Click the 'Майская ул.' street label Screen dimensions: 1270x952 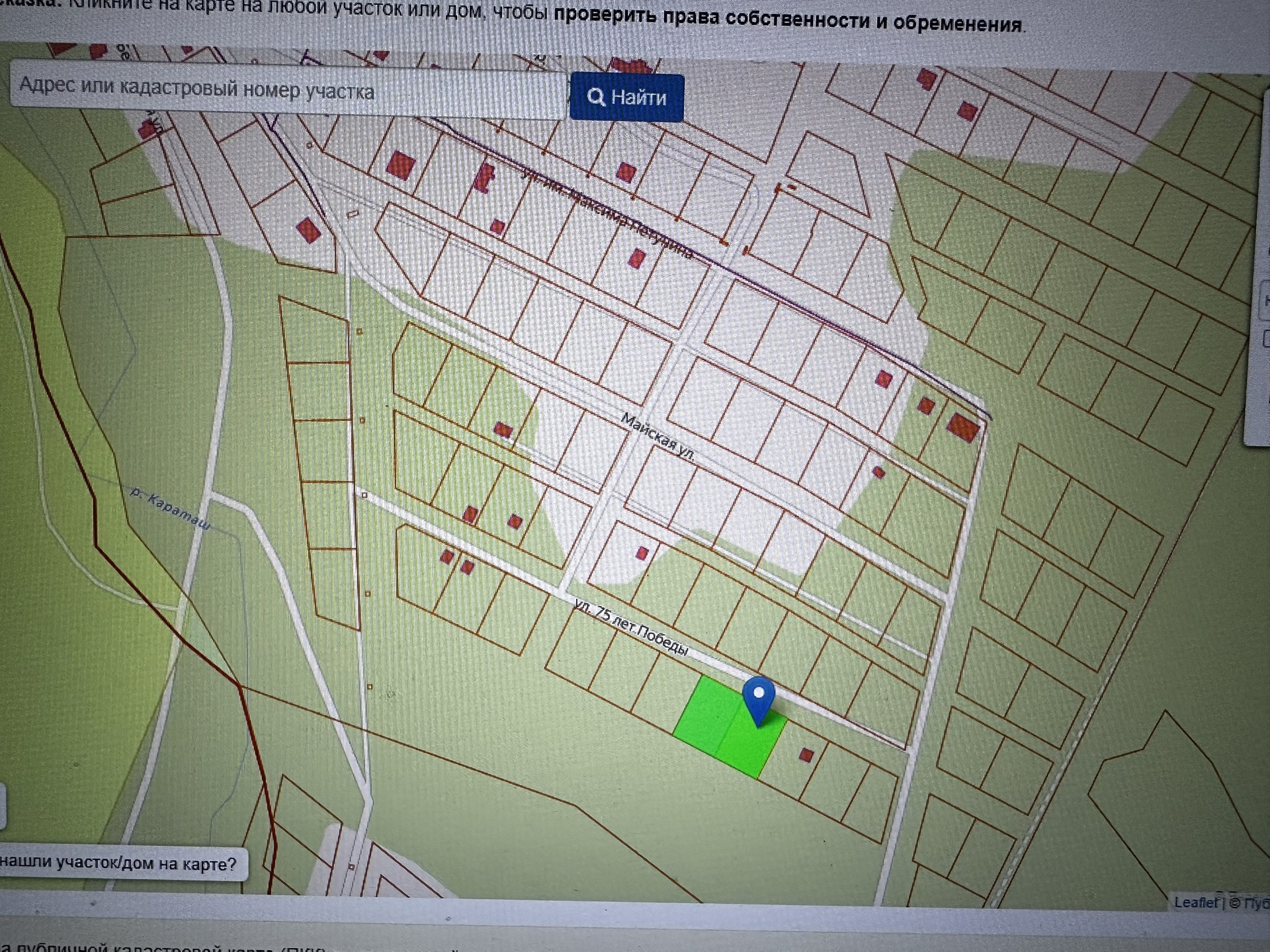pyautogui.click(x=657, y=437)
